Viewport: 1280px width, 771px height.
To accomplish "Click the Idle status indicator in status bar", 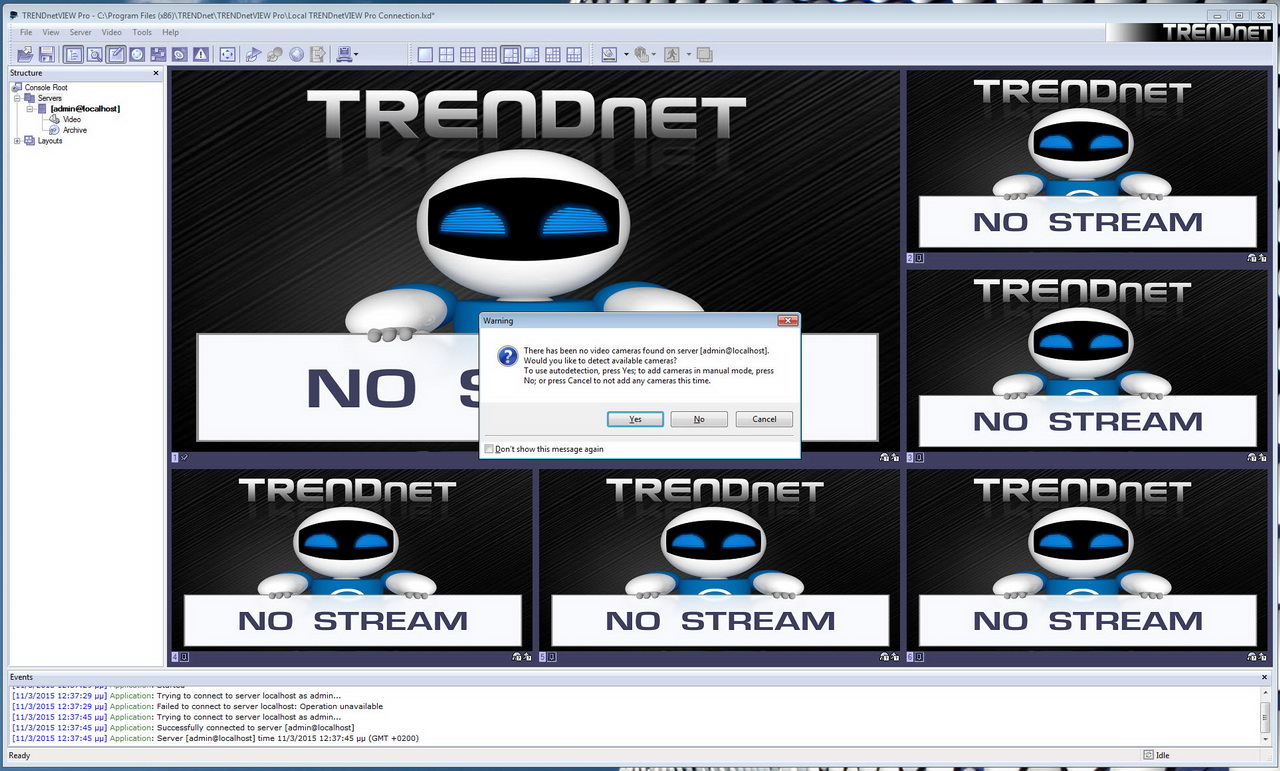I will pyautogui.click(x=1157, y=755).
